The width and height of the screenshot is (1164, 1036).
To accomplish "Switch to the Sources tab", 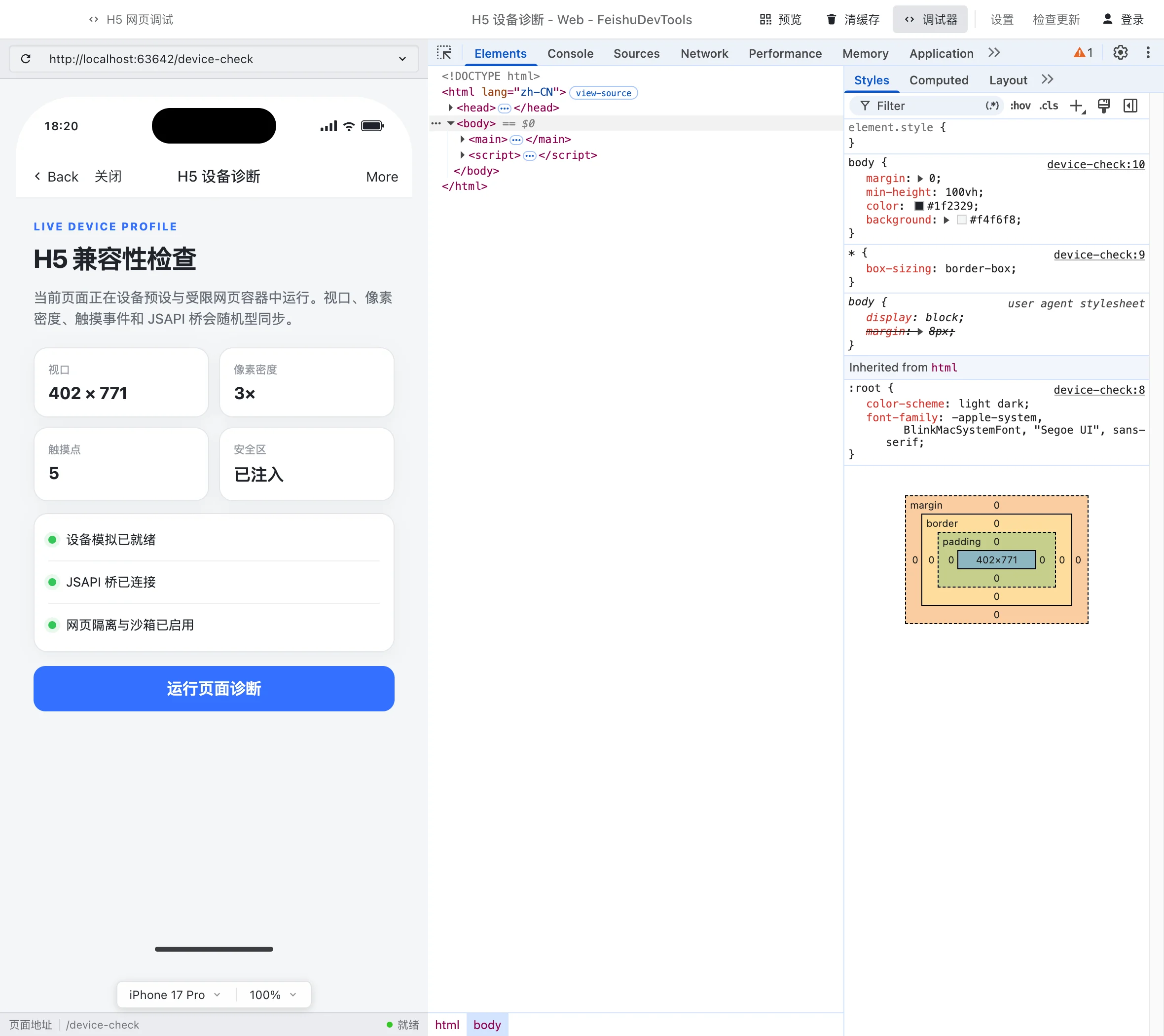I will (636, 54).
